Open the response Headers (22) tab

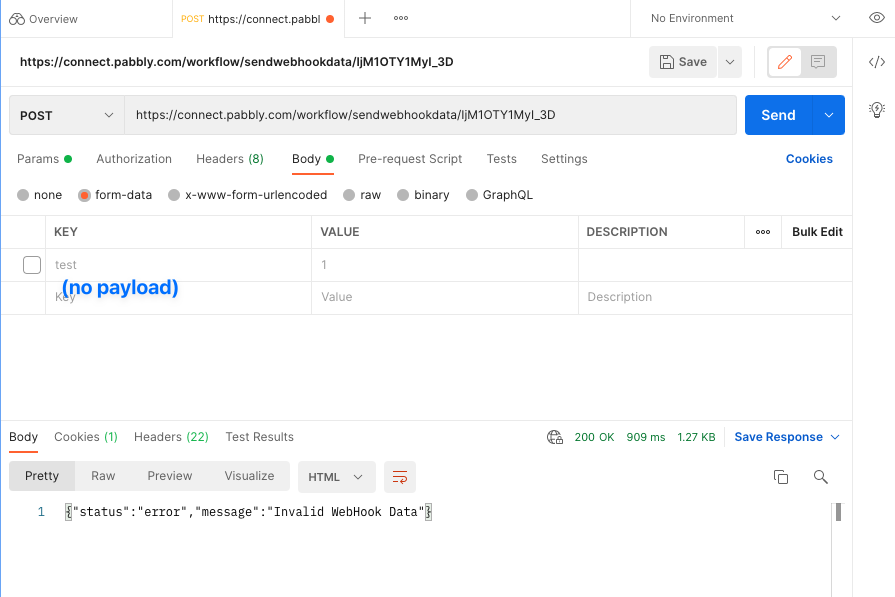[171, 437]
